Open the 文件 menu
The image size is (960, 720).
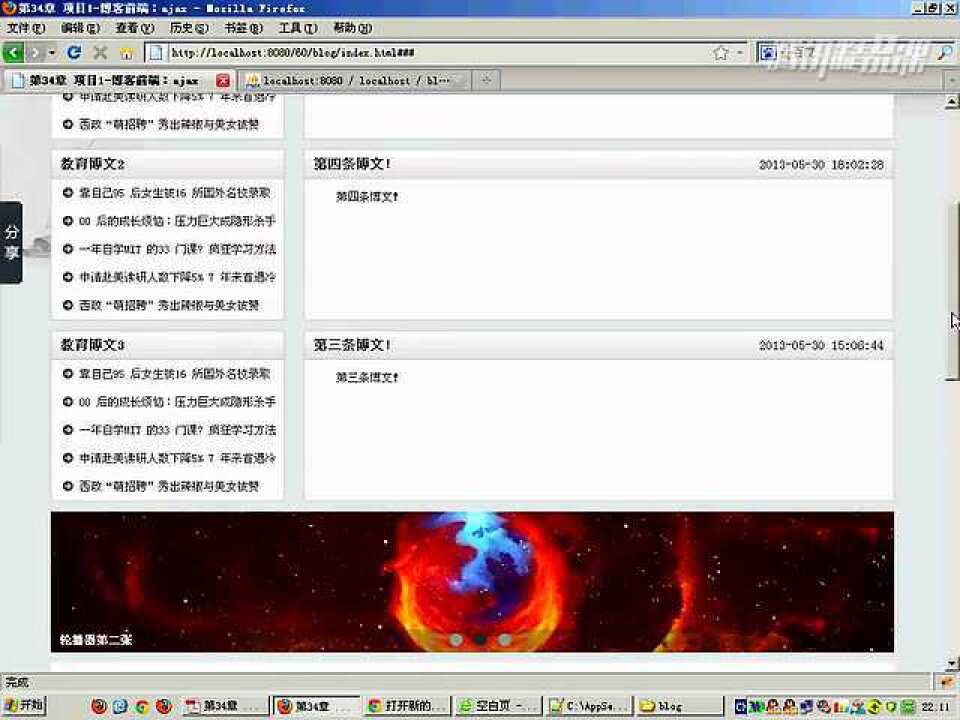pyautogui.click(x=26, y=28)
